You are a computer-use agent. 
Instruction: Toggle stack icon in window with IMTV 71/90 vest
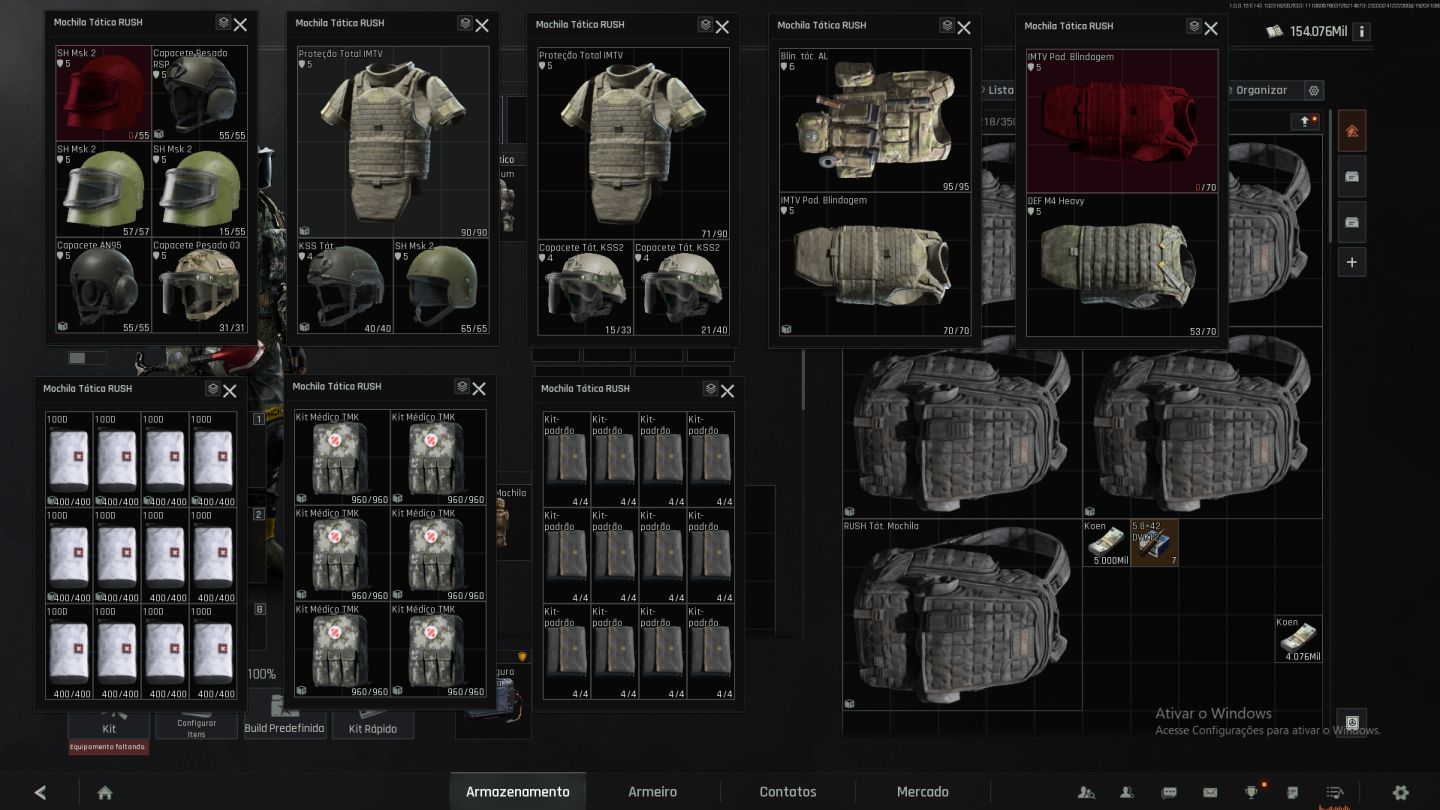coord(705,24)
